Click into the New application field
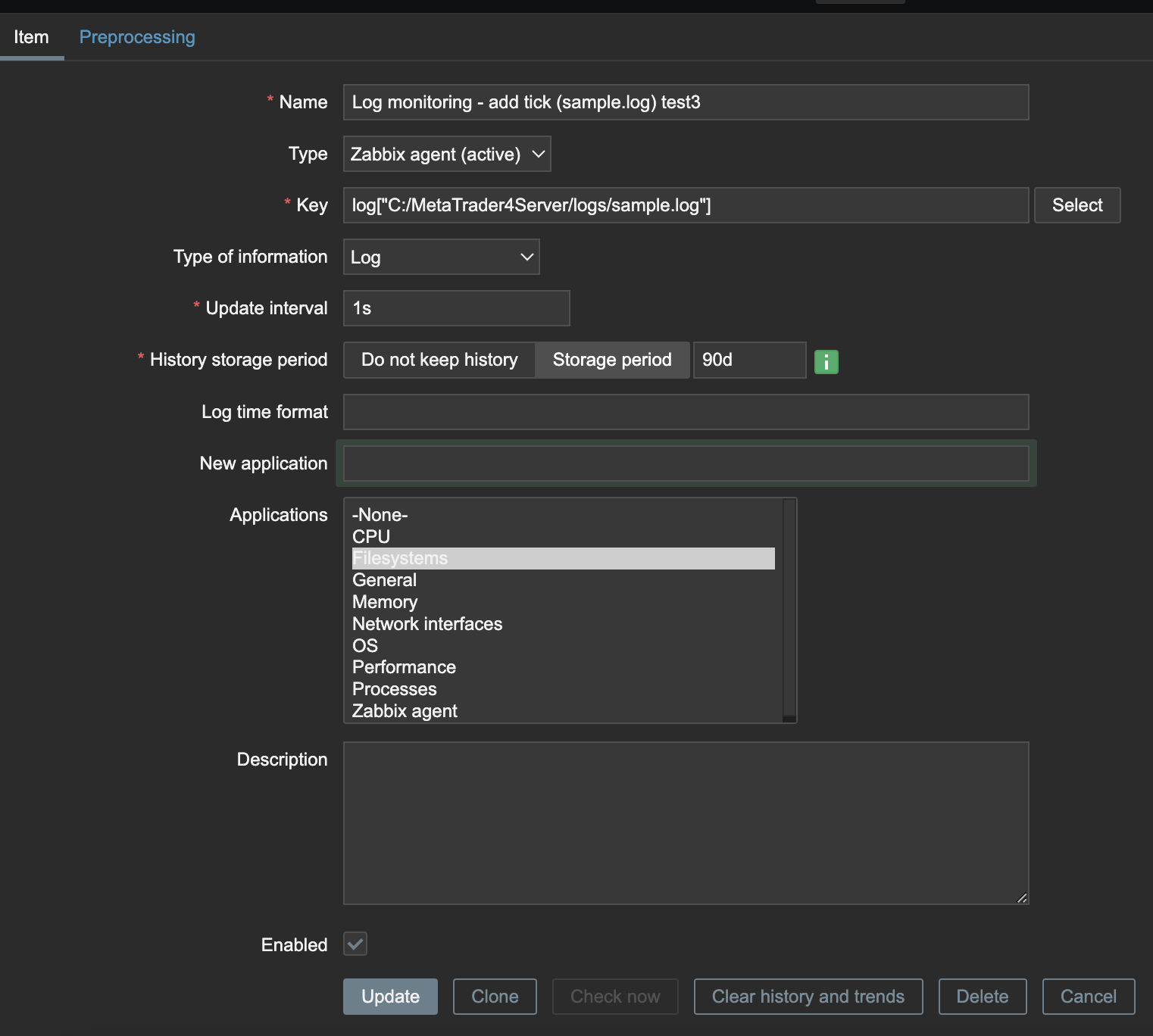Image resolution: width=1153 pixels, height=1036 pixels. (x=686, y=463)
